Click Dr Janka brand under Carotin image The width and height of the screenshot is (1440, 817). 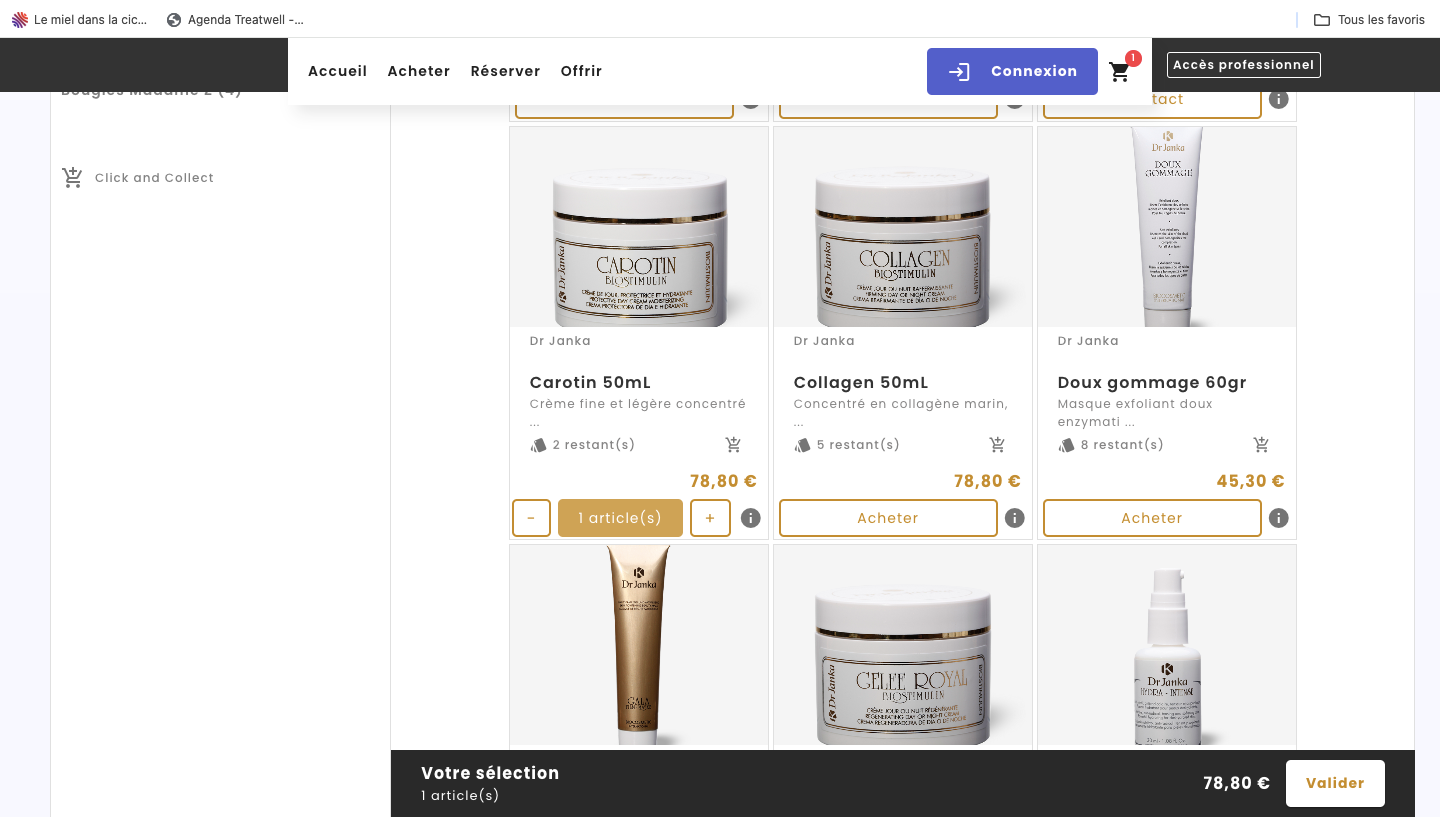(x=560, y=341)
